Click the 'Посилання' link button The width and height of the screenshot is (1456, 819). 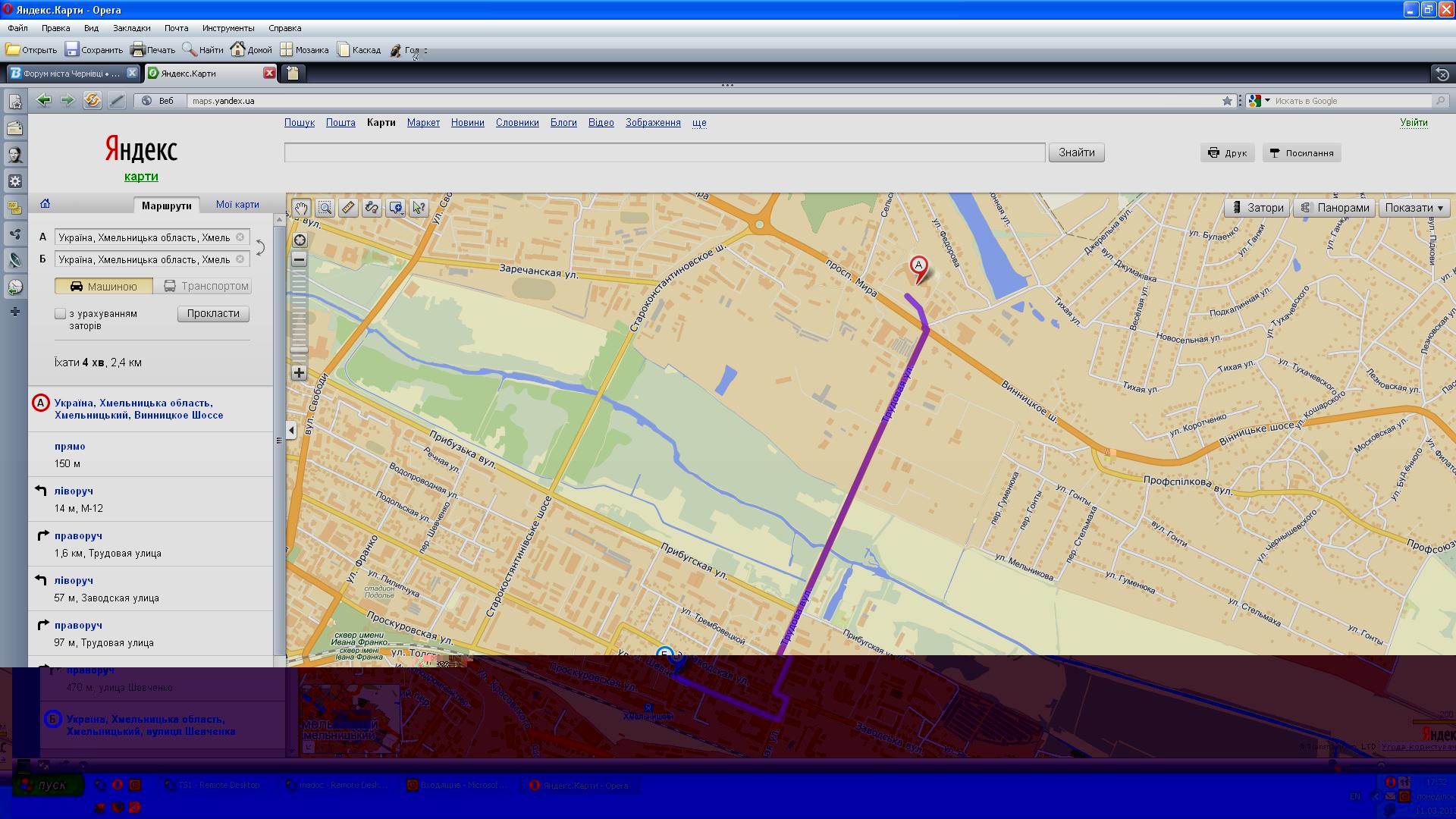pos(1302,152)
